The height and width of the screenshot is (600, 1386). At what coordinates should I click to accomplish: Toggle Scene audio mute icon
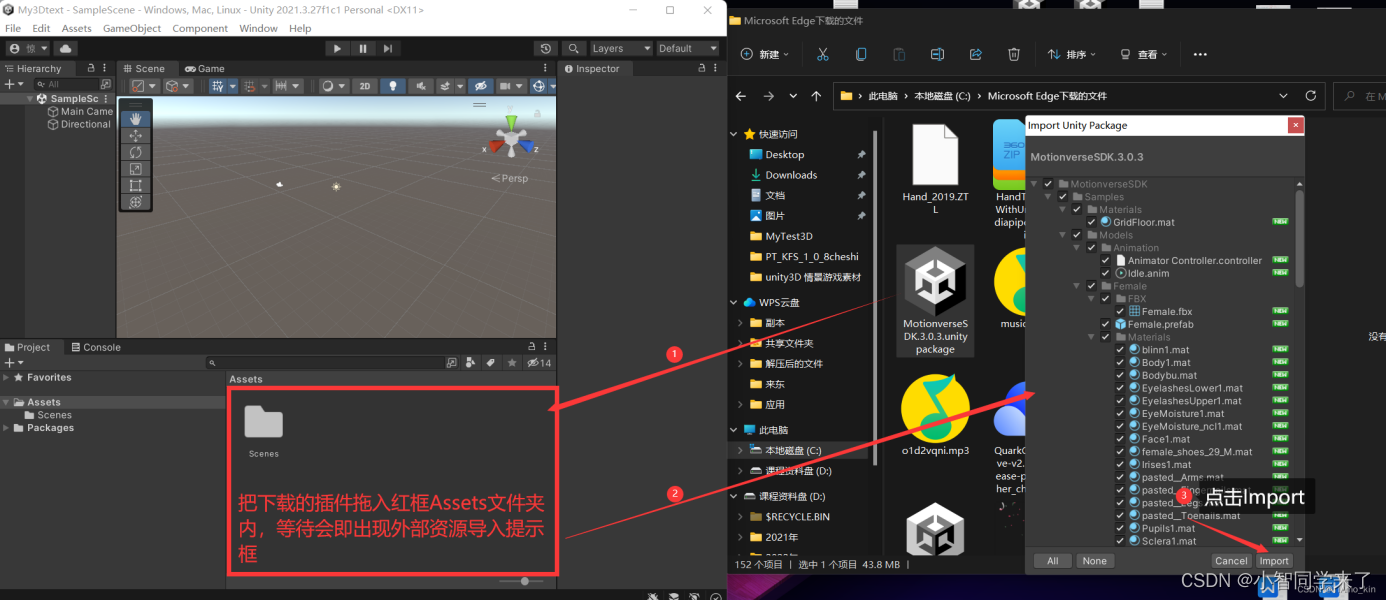[420, 86]
